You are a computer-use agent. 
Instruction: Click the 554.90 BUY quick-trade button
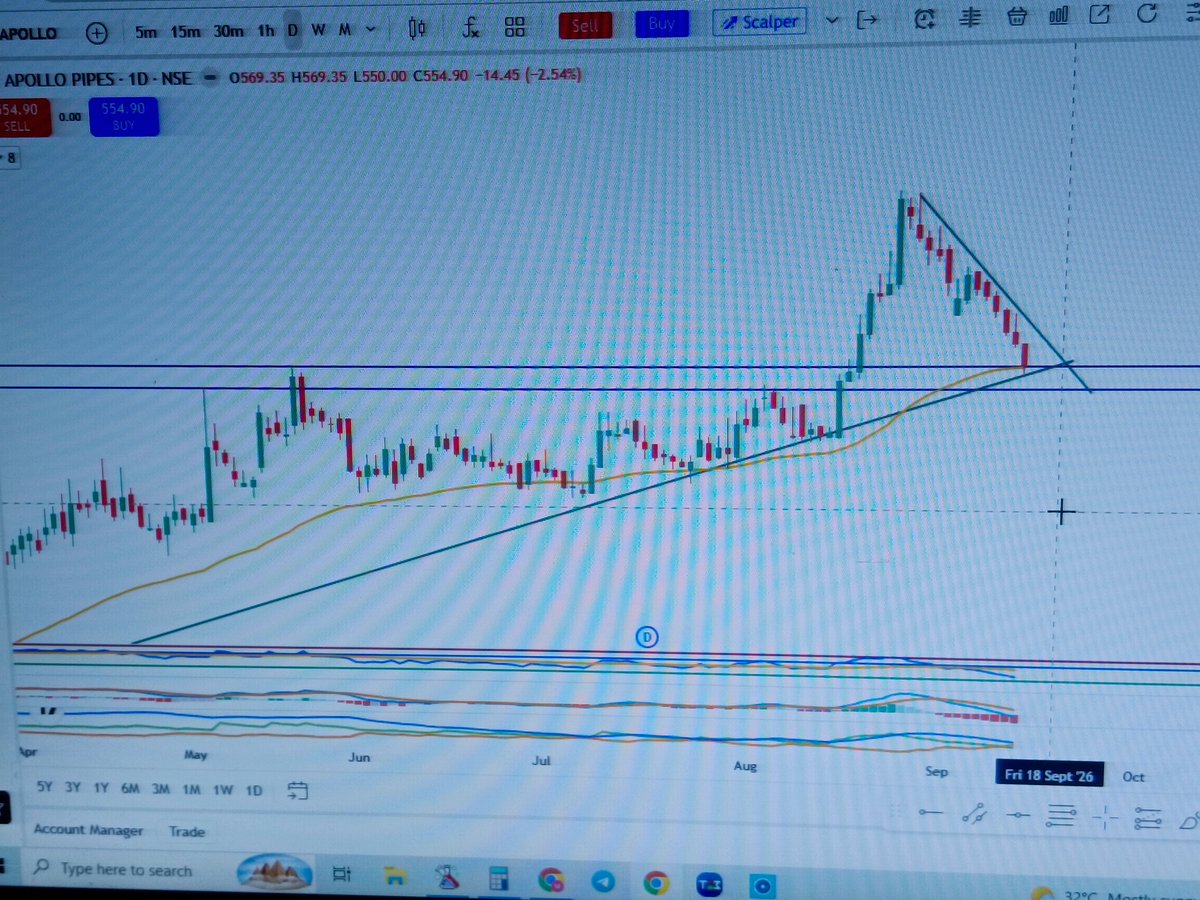[x=123, y=117]
